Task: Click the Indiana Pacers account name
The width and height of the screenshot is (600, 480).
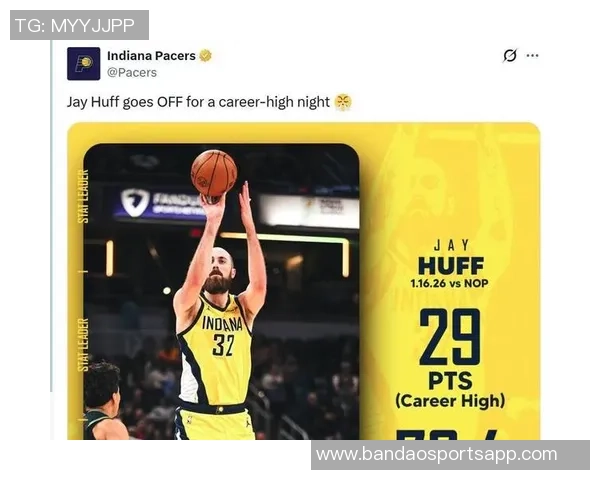Action: pos(151,56)
